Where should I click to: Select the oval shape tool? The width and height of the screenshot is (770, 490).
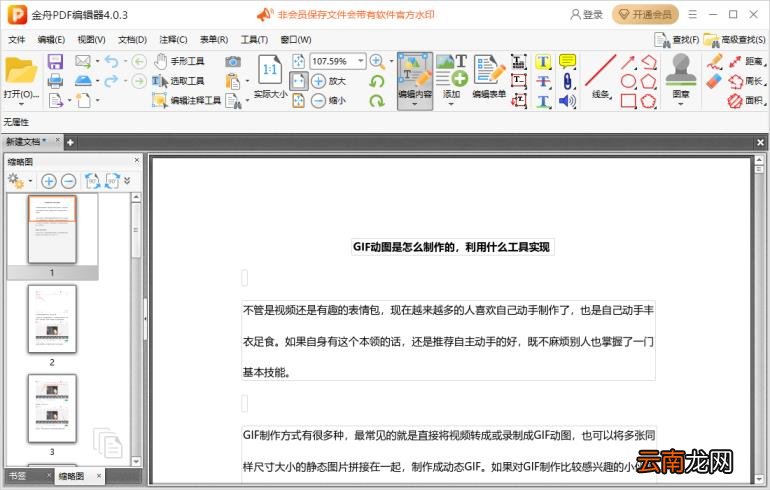(628, 82)
